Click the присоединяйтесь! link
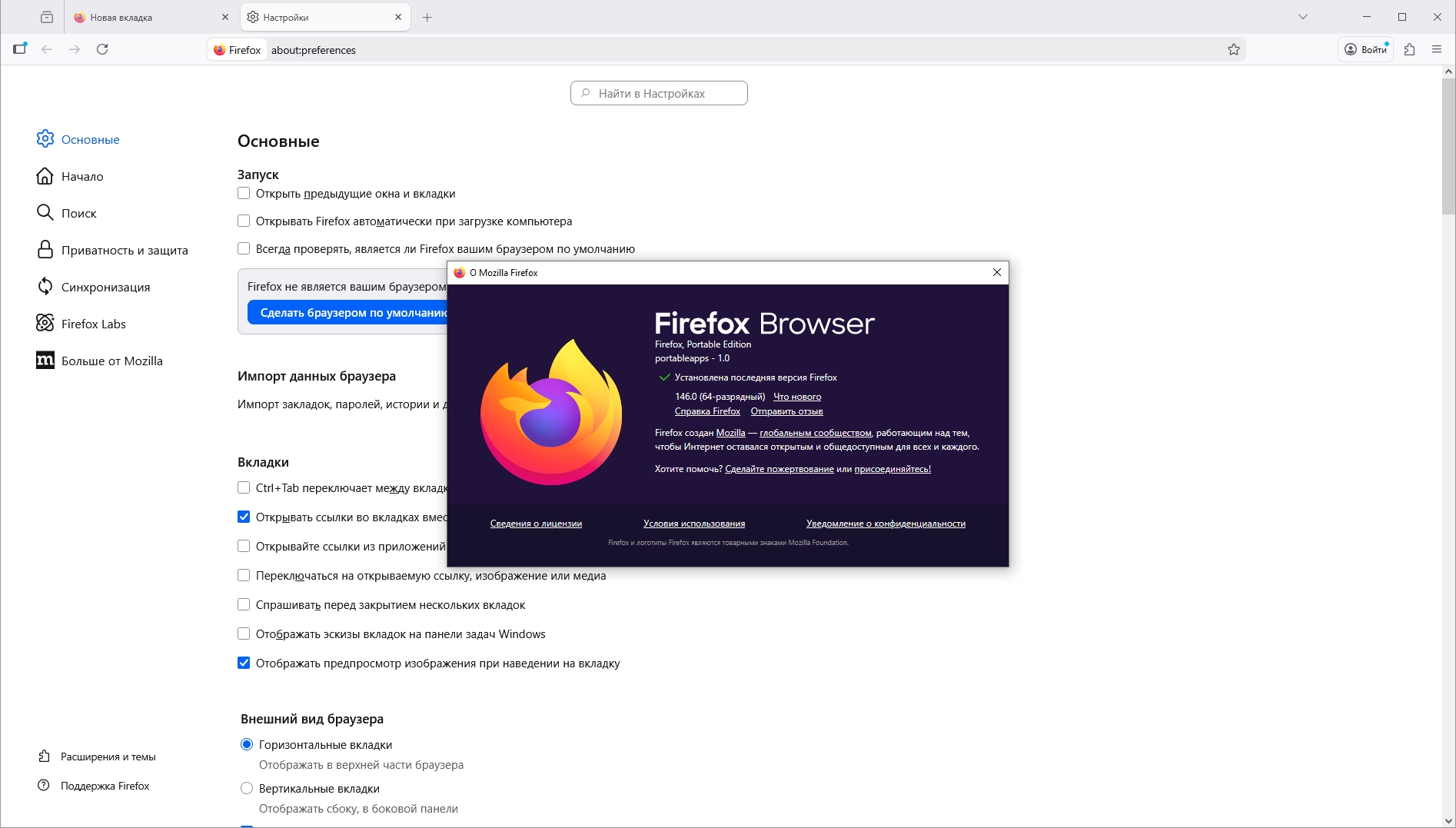 point(893,469)
